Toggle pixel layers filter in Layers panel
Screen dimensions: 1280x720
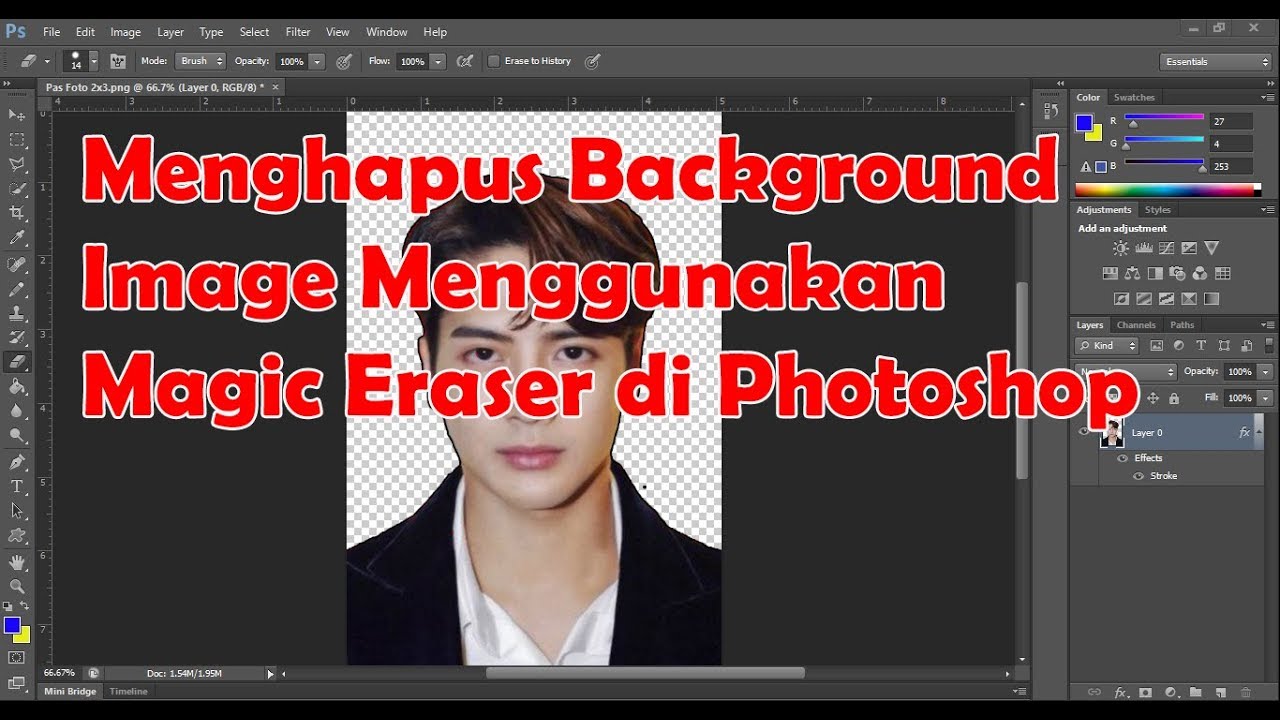tap(1157, 345)
